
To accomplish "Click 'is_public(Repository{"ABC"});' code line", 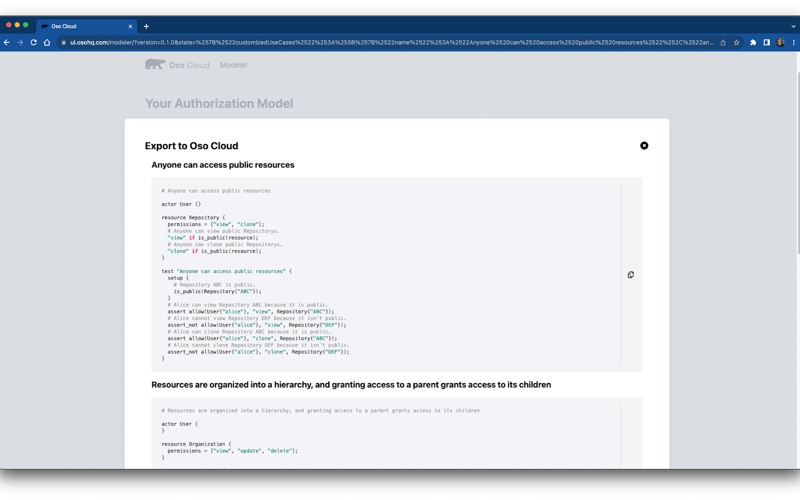I will tap(217, 291).
